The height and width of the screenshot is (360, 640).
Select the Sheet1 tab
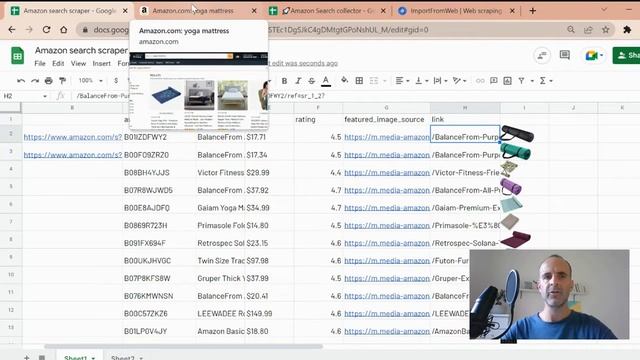(76, 358)
